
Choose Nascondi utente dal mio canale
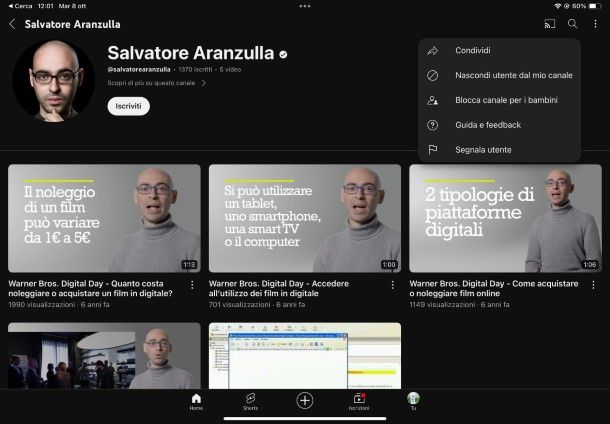tap(514, 75)
